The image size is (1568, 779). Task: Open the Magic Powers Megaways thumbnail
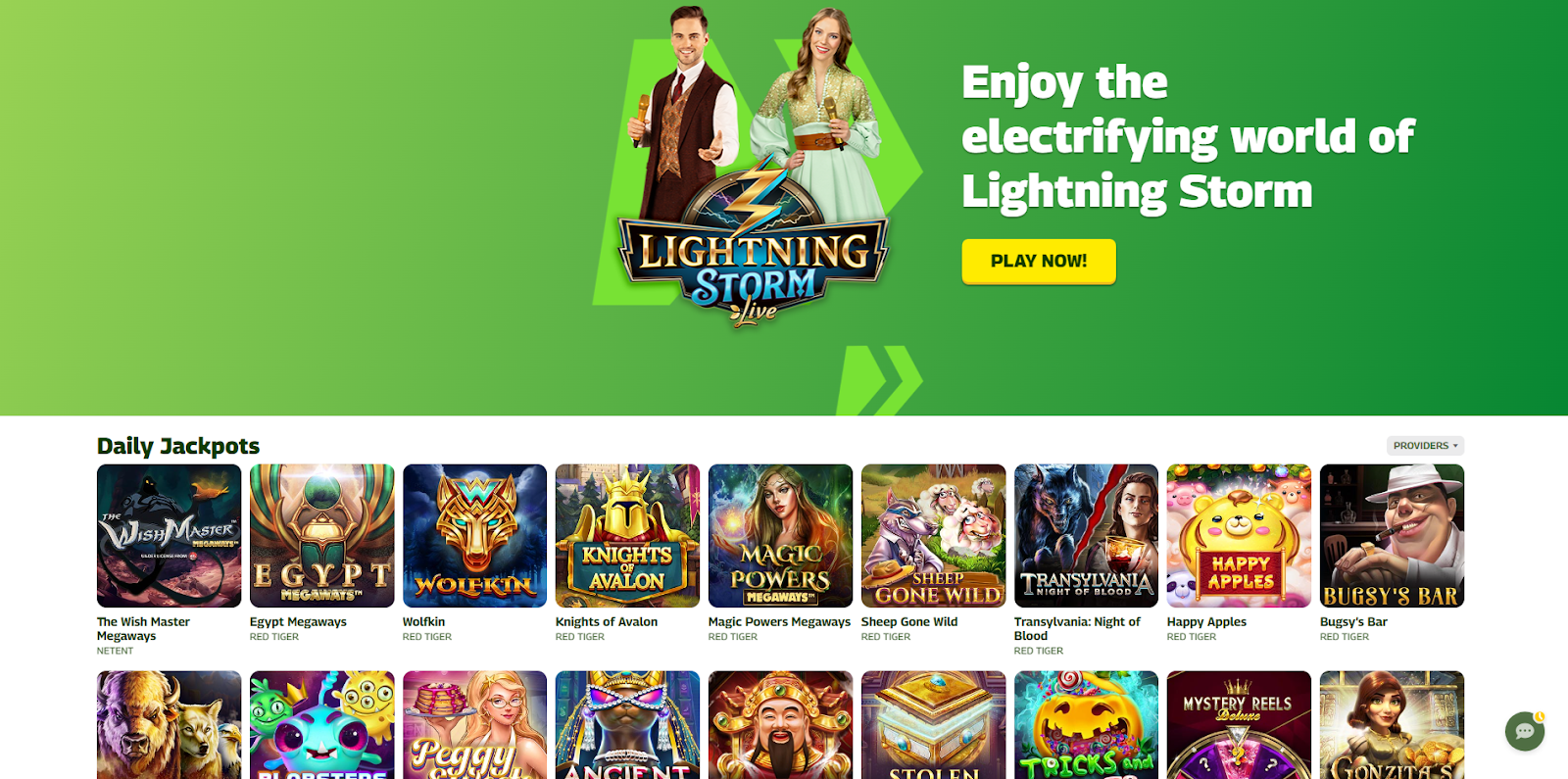[x=780, y=536]
